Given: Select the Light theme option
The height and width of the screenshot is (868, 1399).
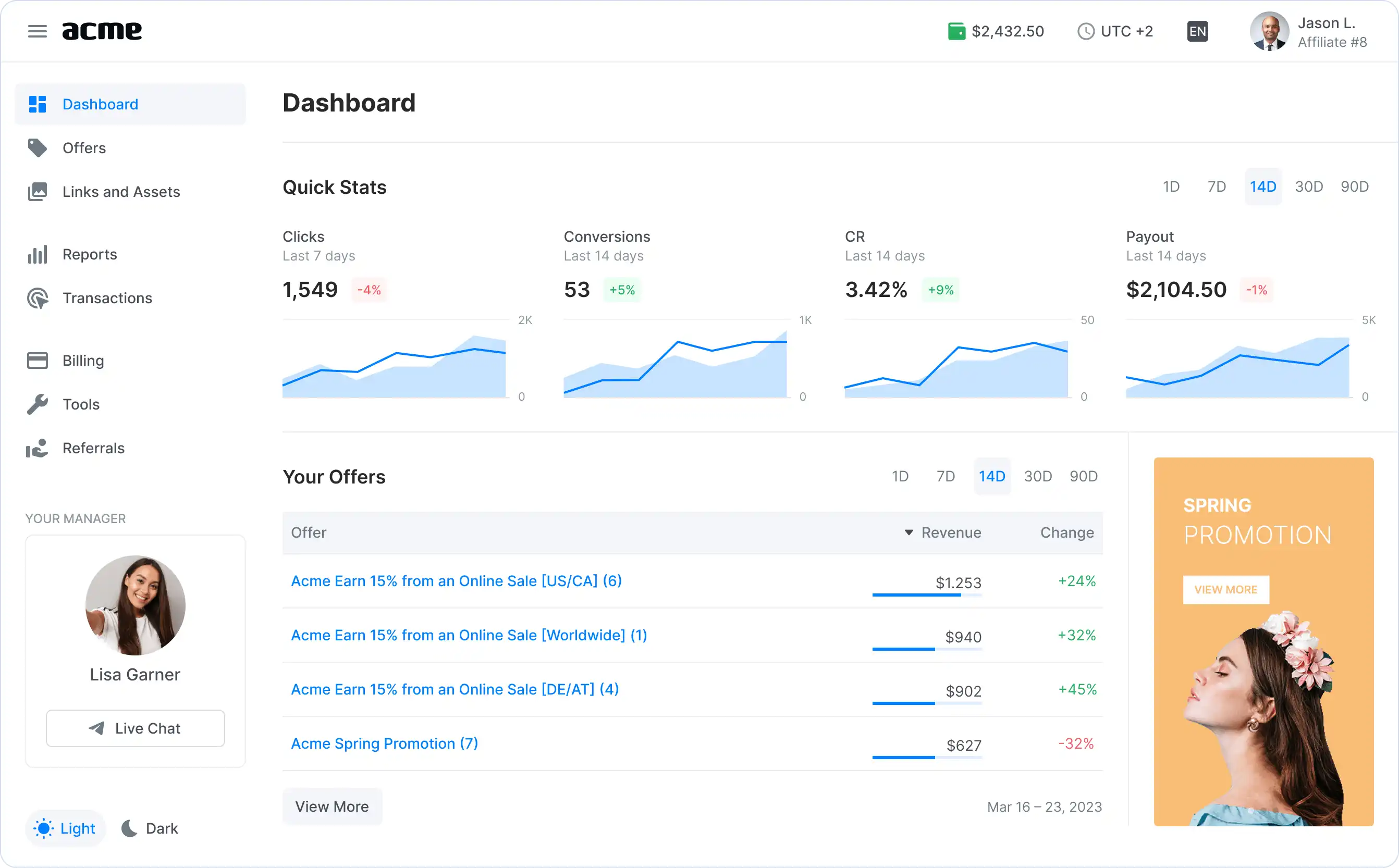Looking at the screenshot, I should [x=65, y=828].
